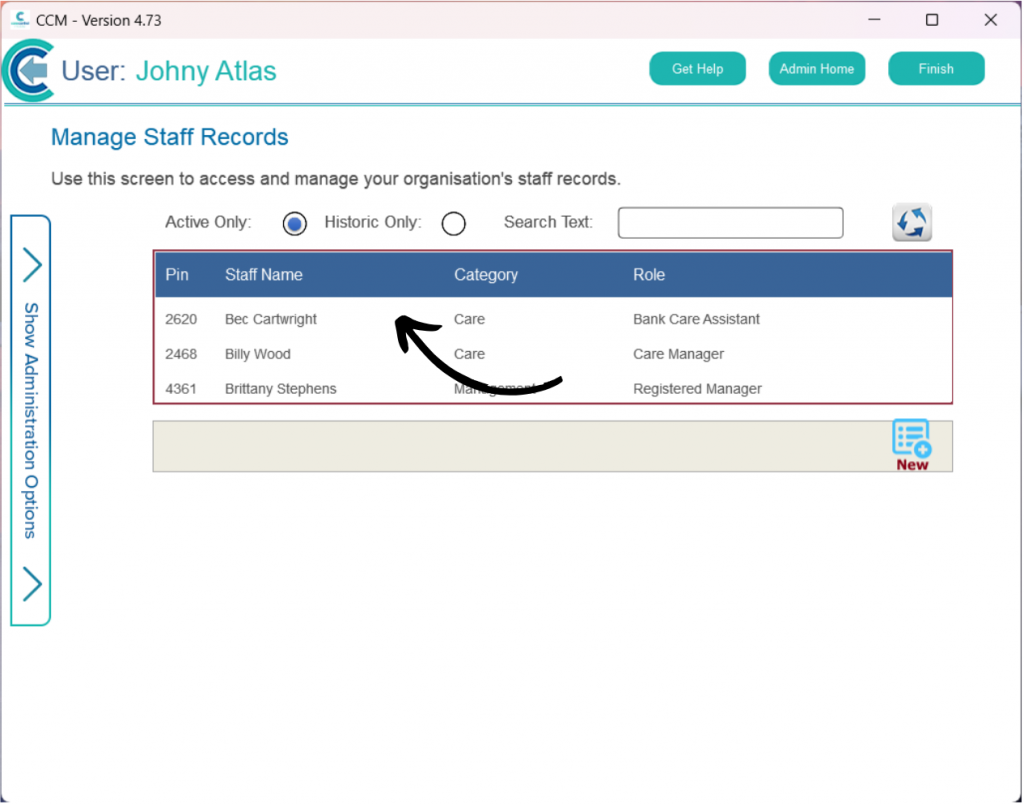Click upper chevron on administration sidebar

[x=32, y=265]
